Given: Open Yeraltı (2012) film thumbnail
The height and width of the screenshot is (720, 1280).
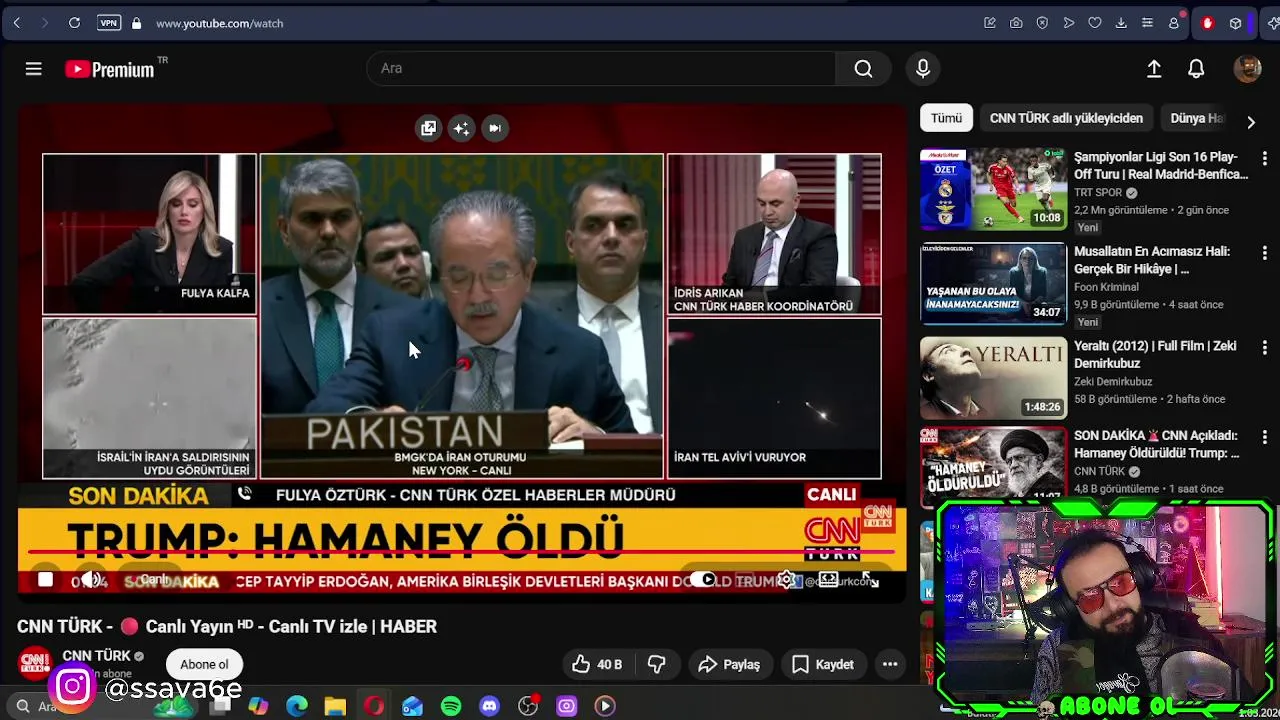Looking at the screenshot, I should [993, 378].
